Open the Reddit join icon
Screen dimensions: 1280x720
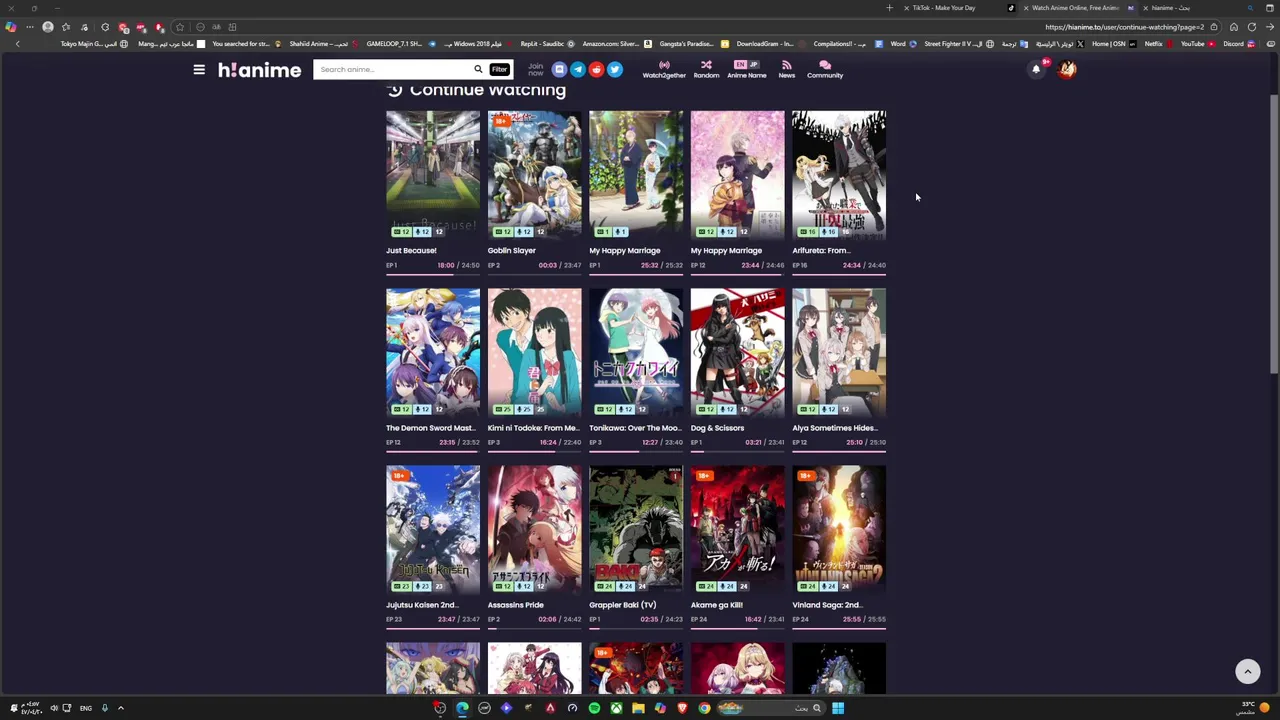coord(596,69)
